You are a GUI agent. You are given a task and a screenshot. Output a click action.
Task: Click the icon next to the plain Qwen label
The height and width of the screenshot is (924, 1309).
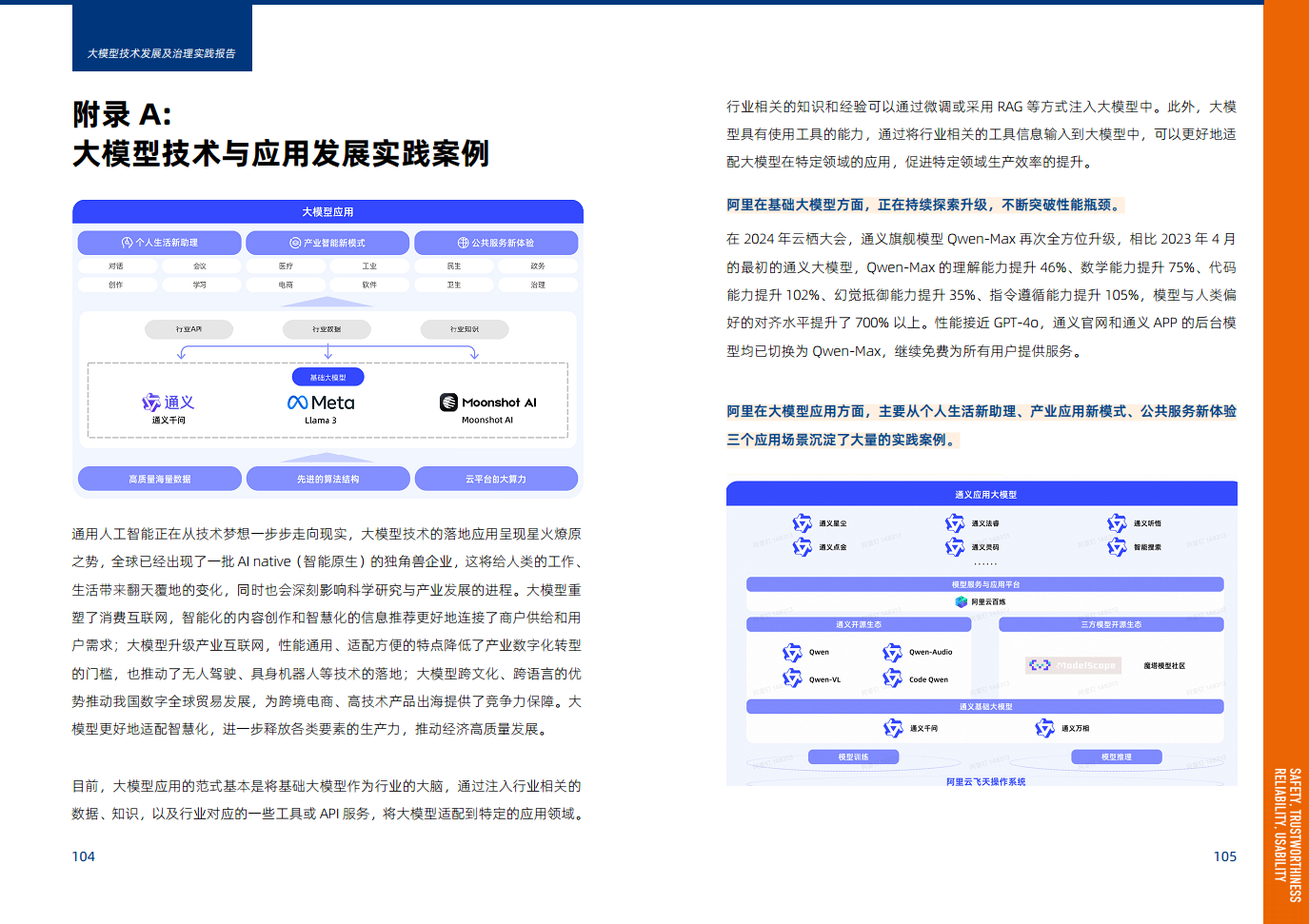pos(792,653)
